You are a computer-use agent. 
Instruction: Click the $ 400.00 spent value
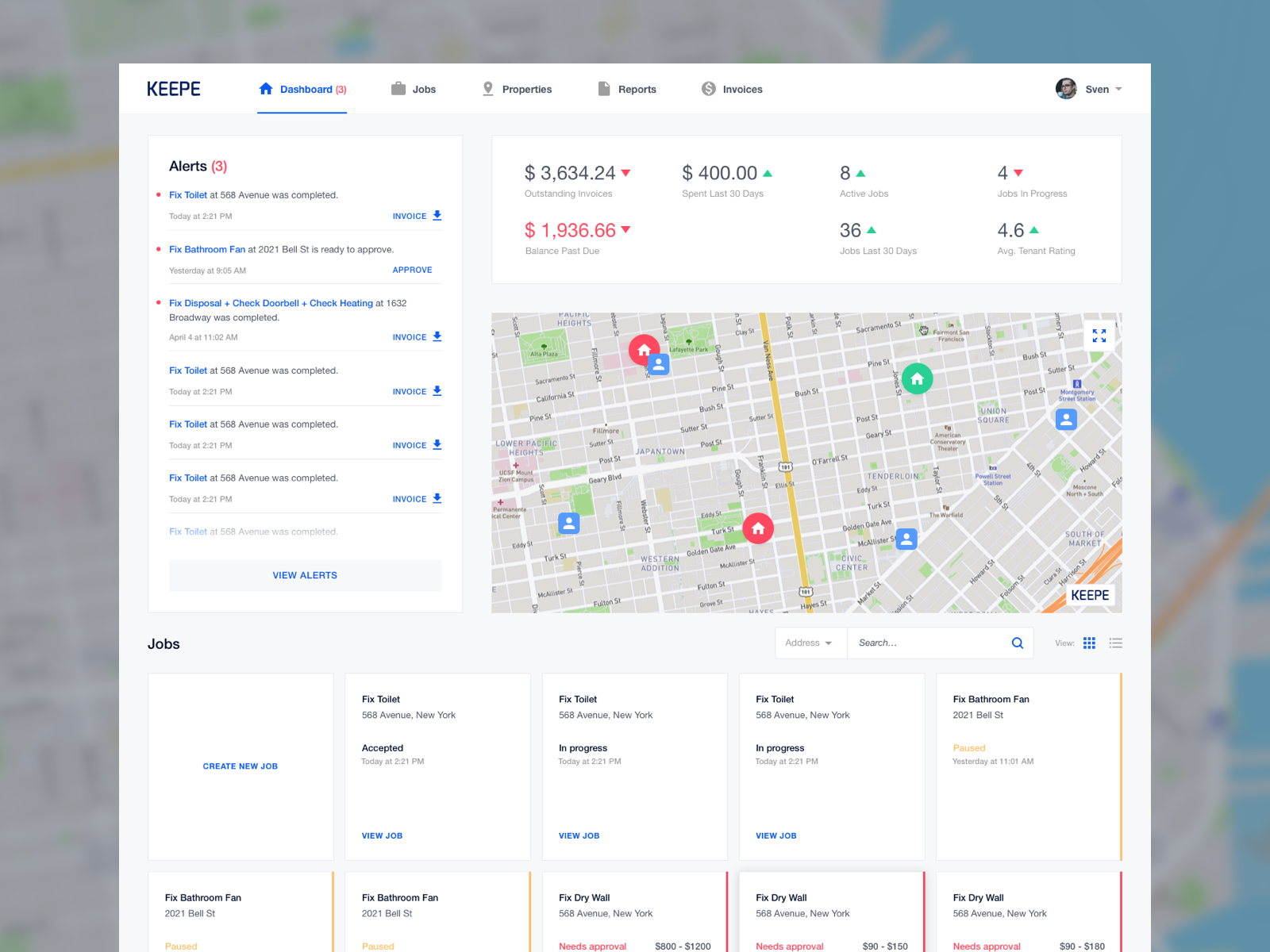tap(720, 173)
